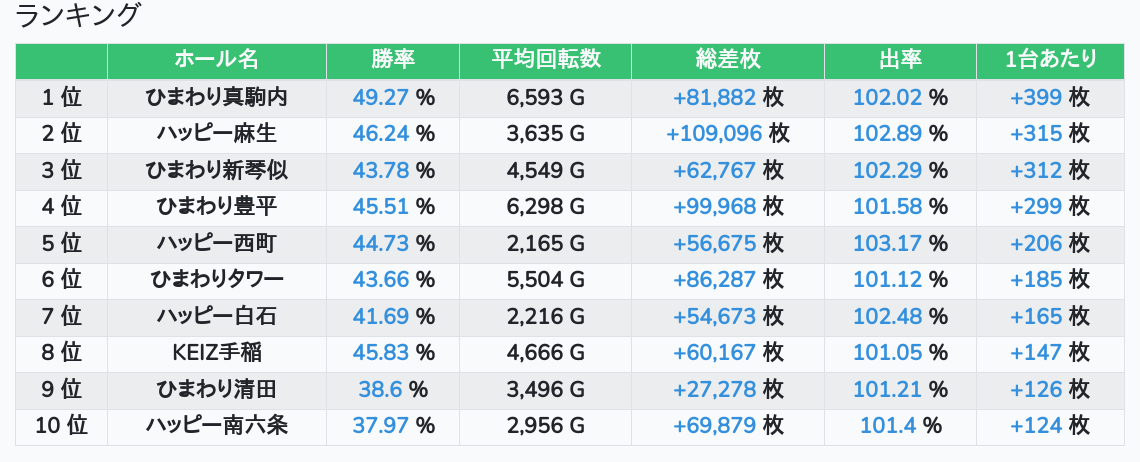
Task: Click the +399 per-machine value
Action: click(x=1036, y=97)
